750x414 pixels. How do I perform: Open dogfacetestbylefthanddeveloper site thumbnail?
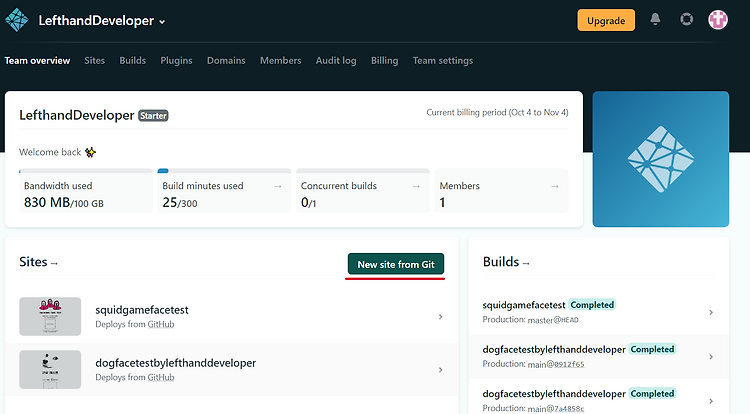tap(50, 370)
